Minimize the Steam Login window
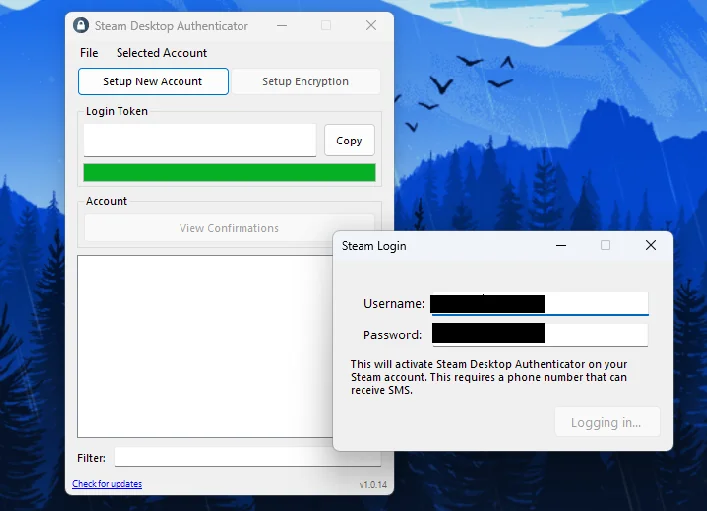The height and width of the screenshot is (511, 707). [561, 245]
